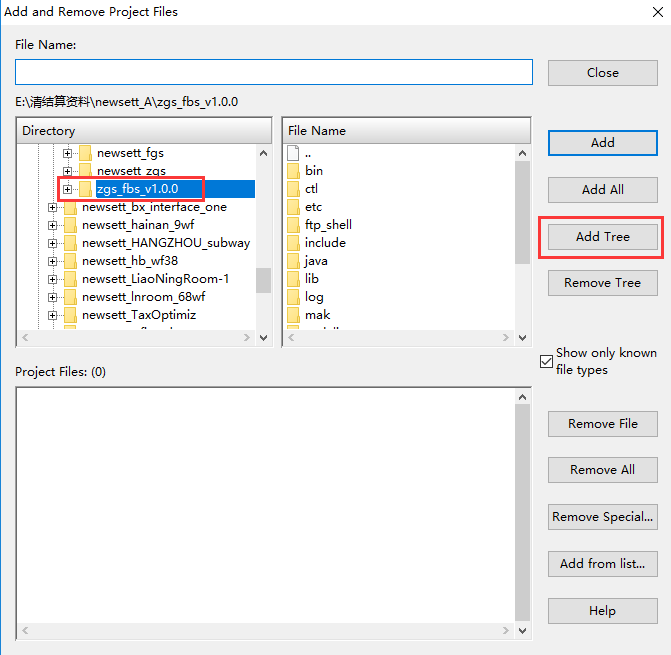The width and height of the screenshot is (671, 655).
Task: Click the Close button
Action: tap(603, 73)
